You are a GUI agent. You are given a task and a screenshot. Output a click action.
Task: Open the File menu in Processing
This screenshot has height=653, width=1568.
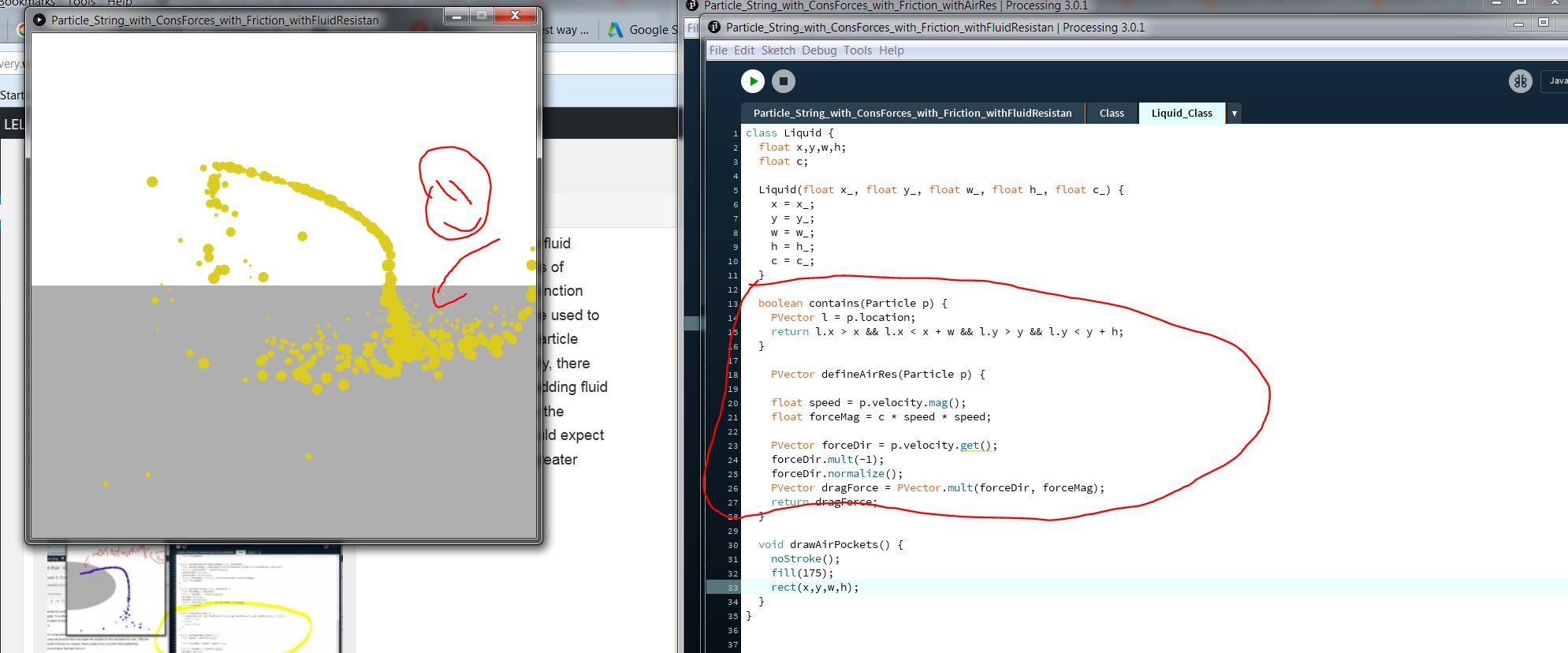click(x=718, y=50)
